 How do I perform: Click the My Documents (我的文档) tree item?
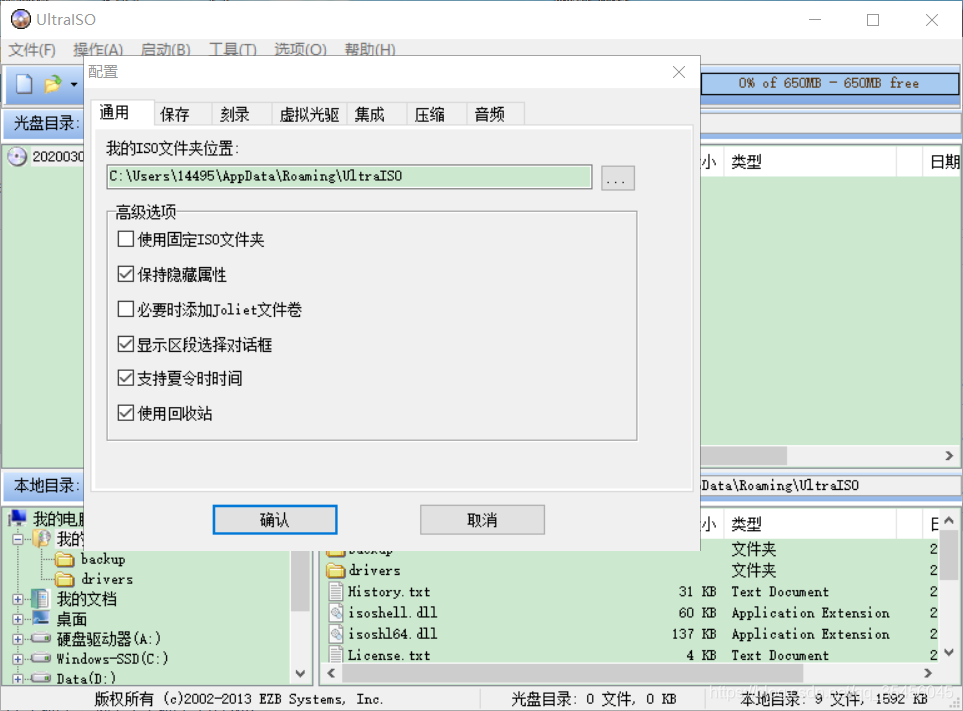coord(87,599)
